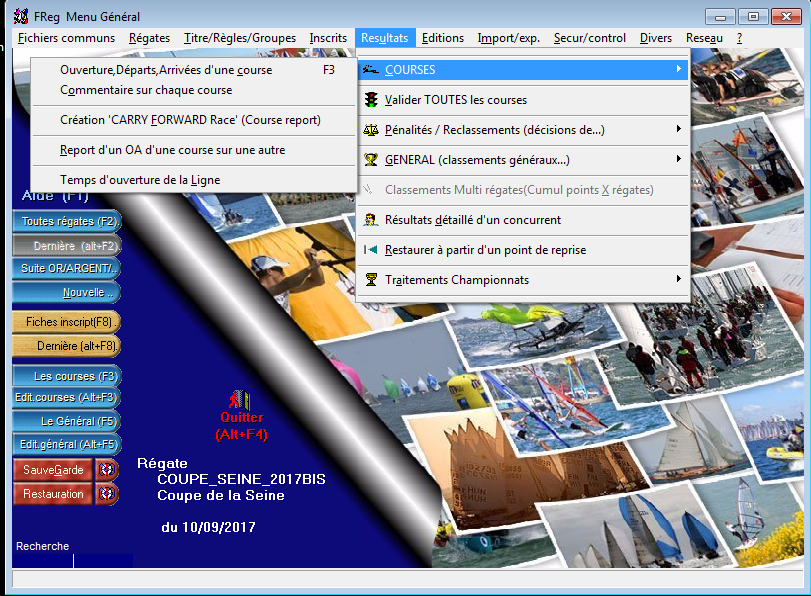Open the Fichiers communs menu
Image resolution: width=811 pixels, height=596 pixels.
click(x=66, y=38)
